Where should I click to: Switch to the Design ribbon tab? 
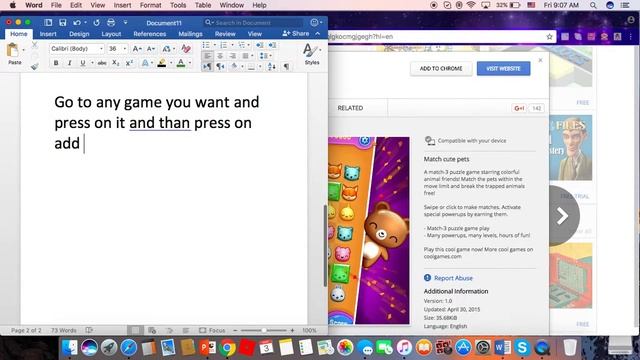[x=79, y=34]
